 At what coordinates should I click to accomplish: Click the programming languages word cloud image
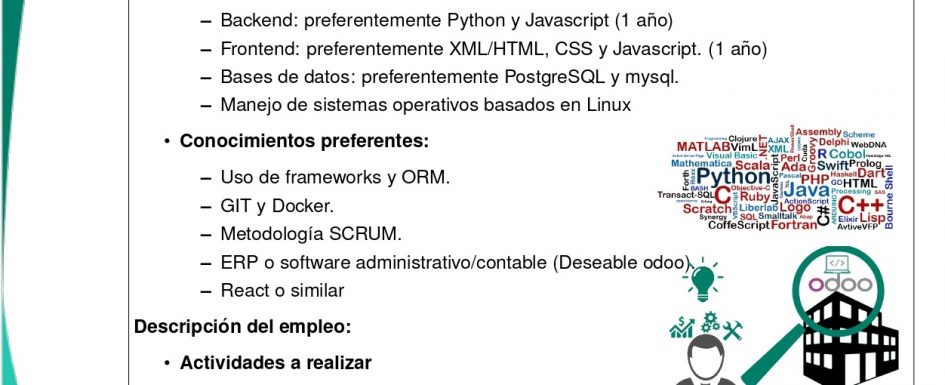click(x=775, y=178)
